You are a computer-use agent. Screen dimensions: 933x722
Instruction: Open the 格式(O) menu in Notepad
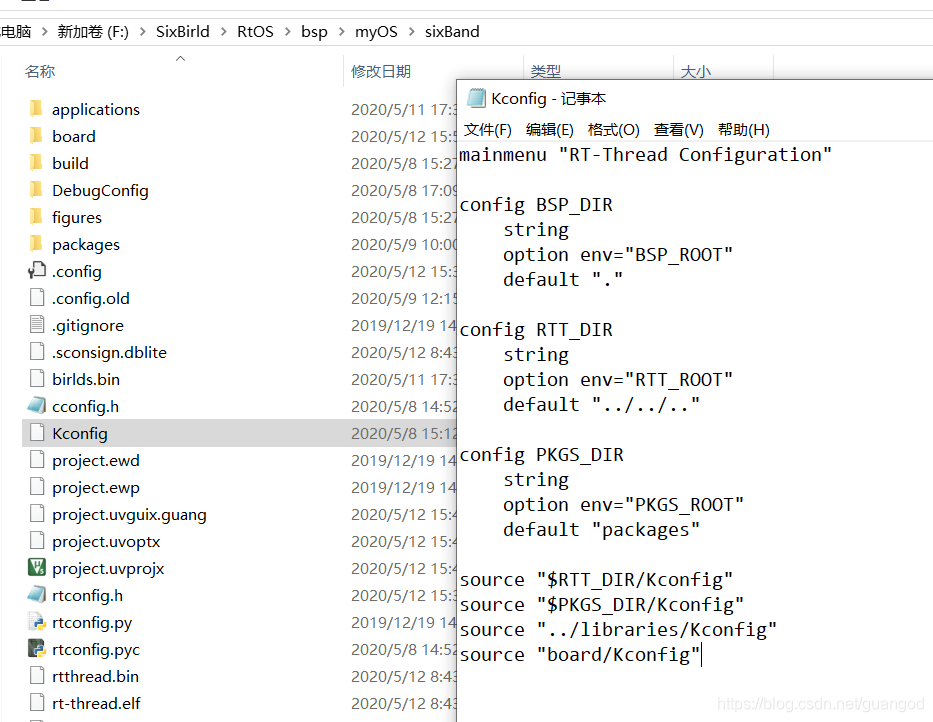click(613, 130)
